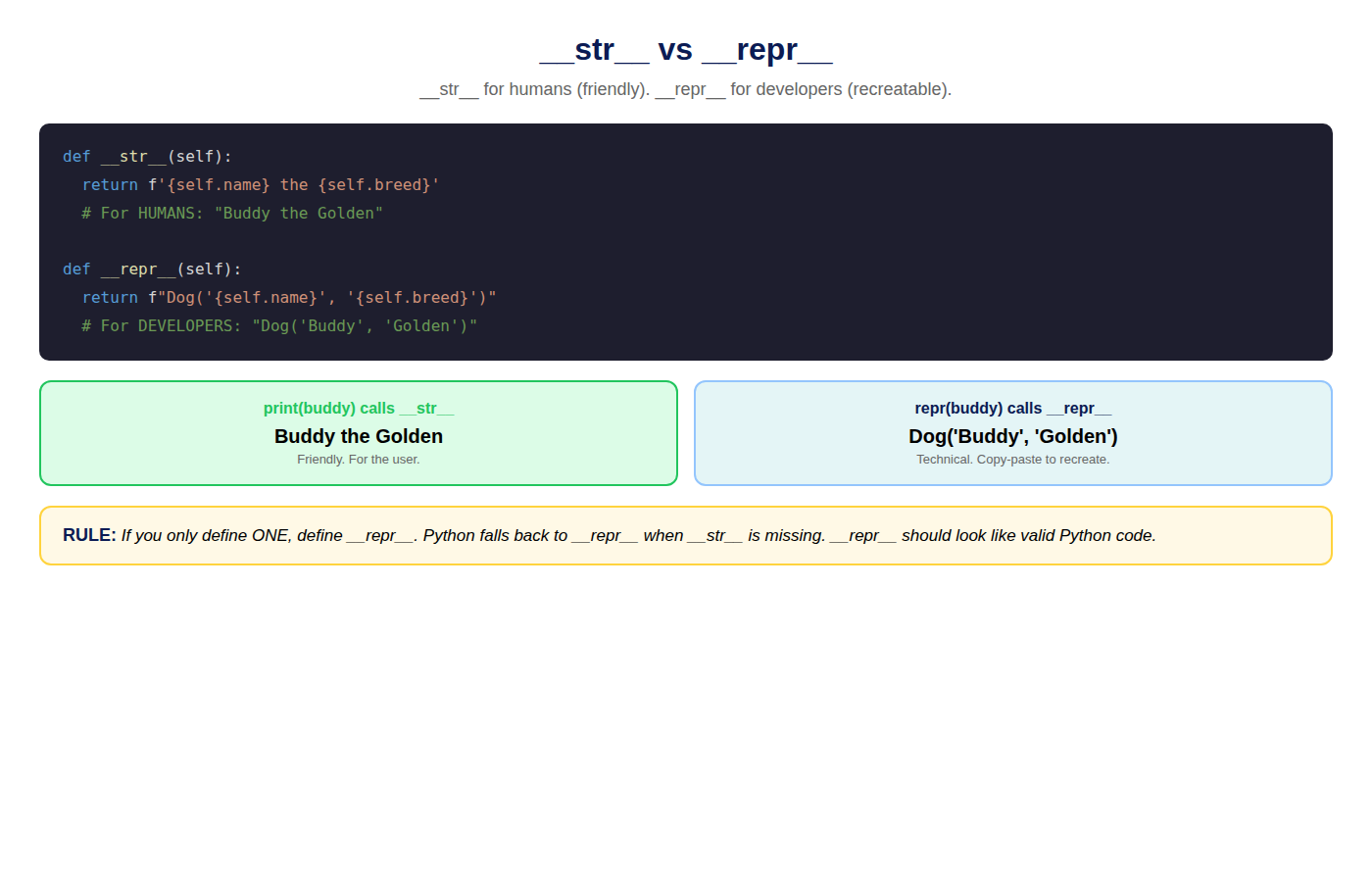The width and height of the screenshot is (1372, 882).
Task: Click the '# For DEVELOPERS' comment line
Action: [279, 326]
